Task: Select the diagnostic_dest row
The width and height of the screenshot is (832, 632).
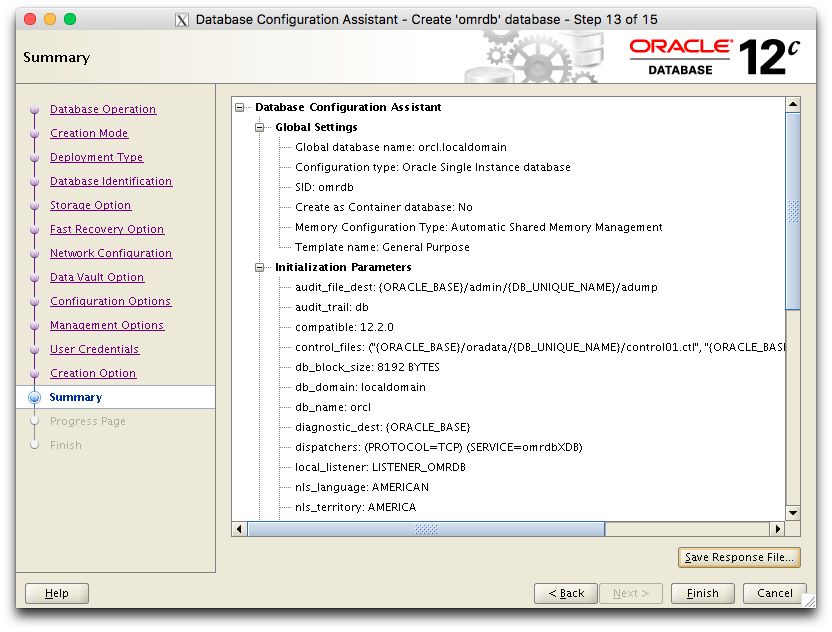Action: click(383, 428)
